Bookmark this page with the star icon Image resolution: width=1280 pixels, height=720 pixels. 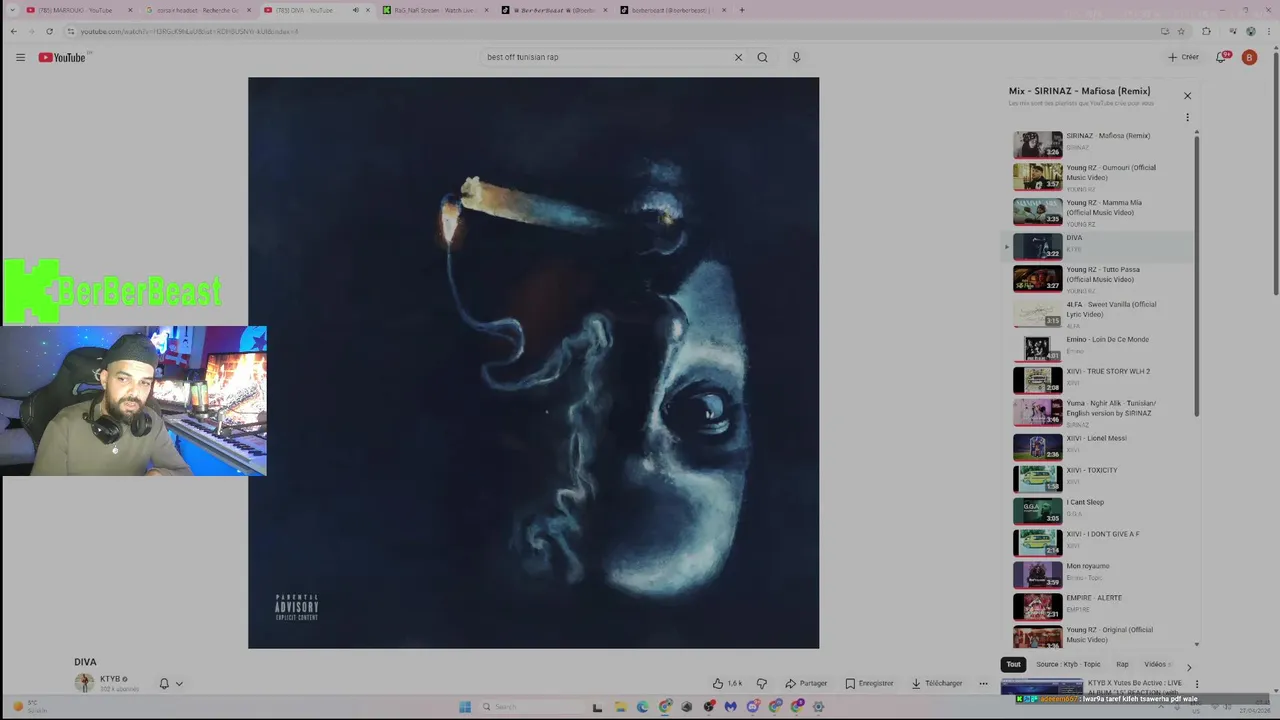pos(1181,31)
